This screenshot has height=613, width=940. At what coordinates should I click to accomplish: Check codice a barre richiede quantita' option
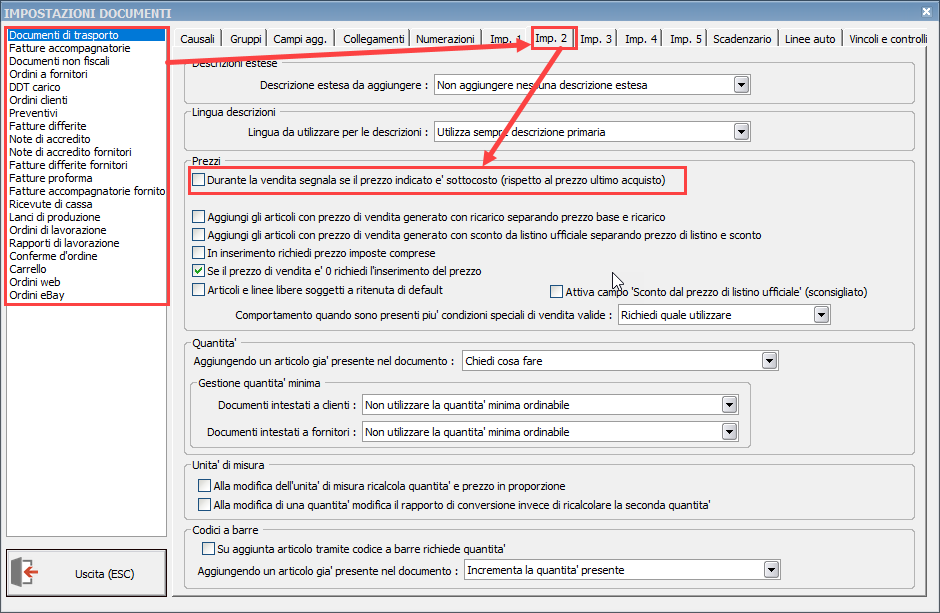[x=208, y=548]
